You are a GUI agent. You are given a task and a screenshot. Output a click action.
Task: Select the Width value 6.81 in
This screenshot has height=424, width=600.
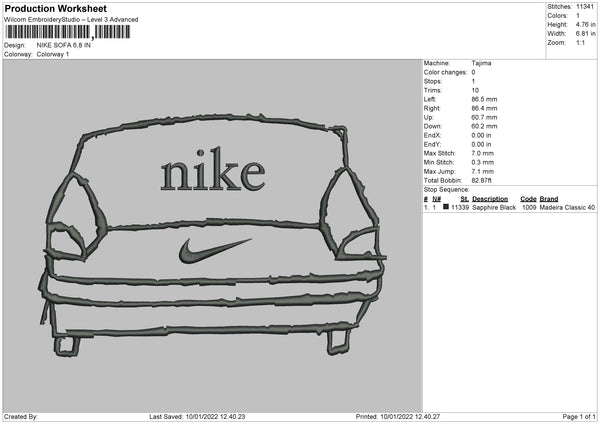pyautogui.click(x=585, y=34)
